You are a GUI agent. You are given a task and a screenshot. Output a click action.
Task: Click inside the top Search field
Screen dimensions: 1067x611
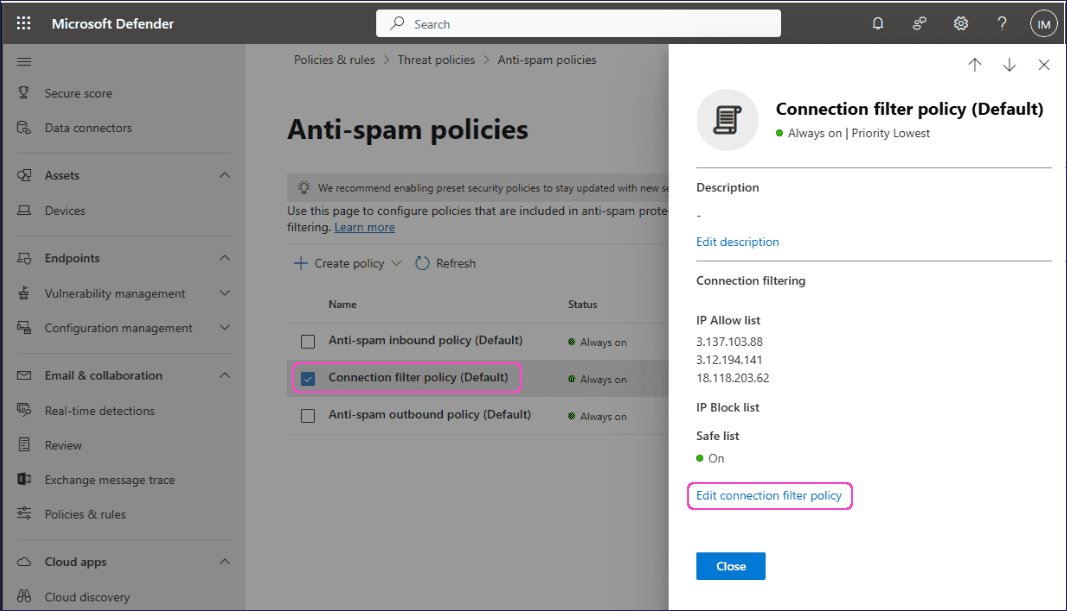578,23
